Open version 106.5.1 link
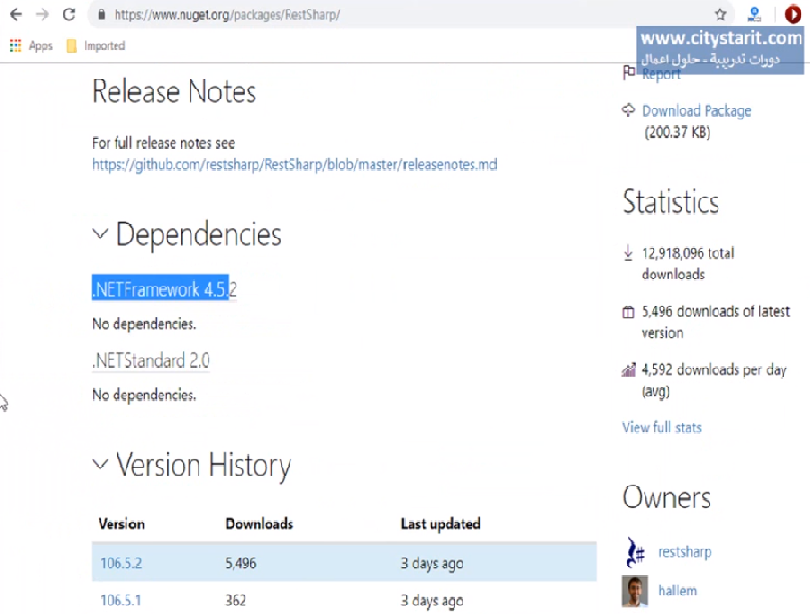The image size is (810, 614). [120, 601]
